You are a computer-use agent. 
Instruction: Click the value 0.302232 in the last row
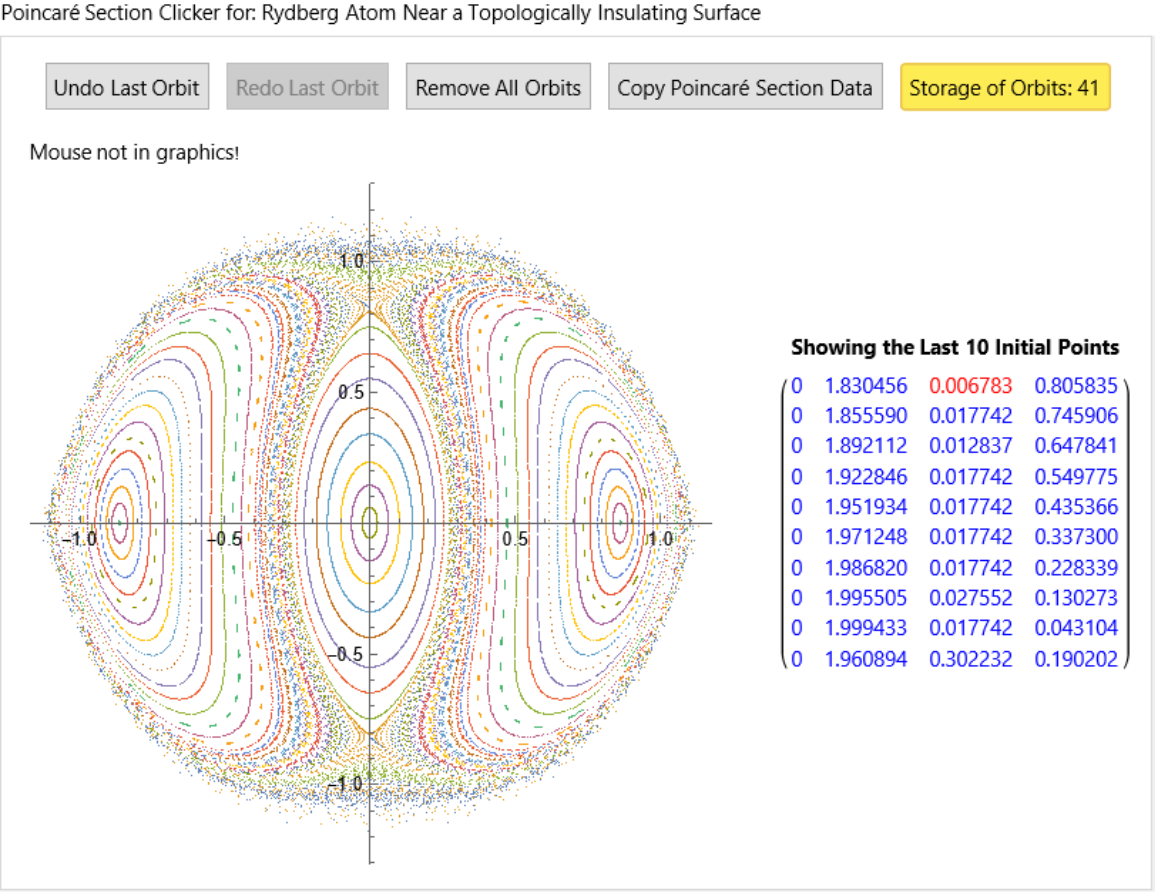coord(970,659)
